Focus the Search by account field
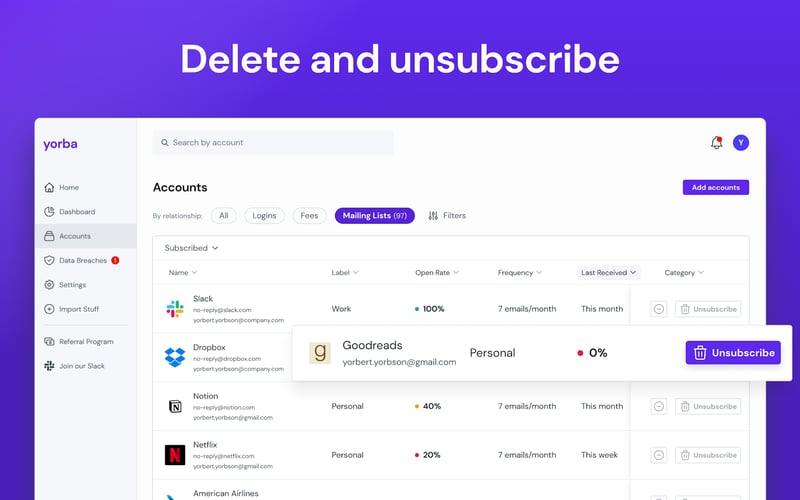800x500 pixels. coord(273,142)
